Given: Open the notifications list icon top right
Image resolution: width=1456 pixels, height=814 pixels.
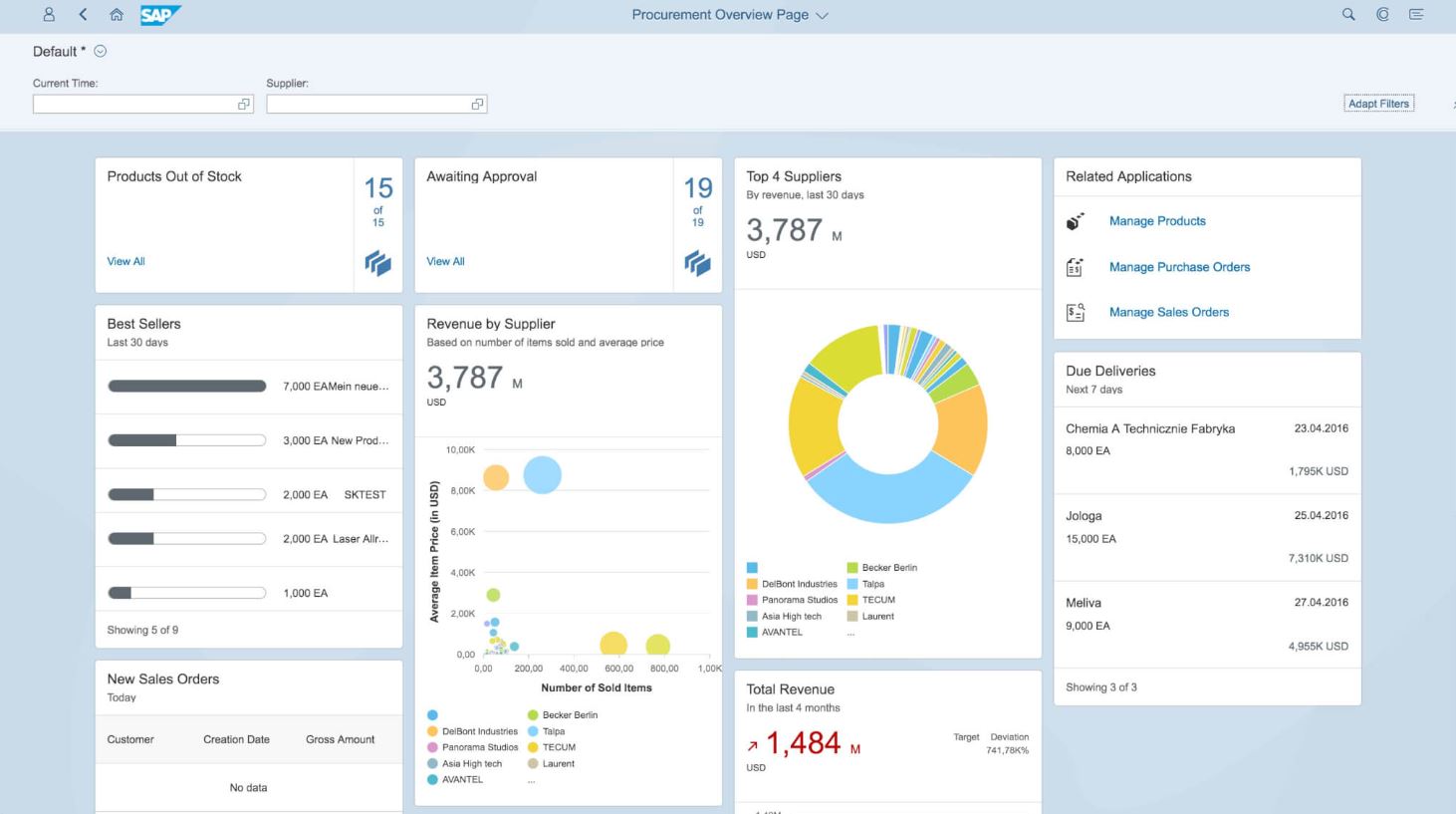Looking at the screenshot, I should point(1416,14).
